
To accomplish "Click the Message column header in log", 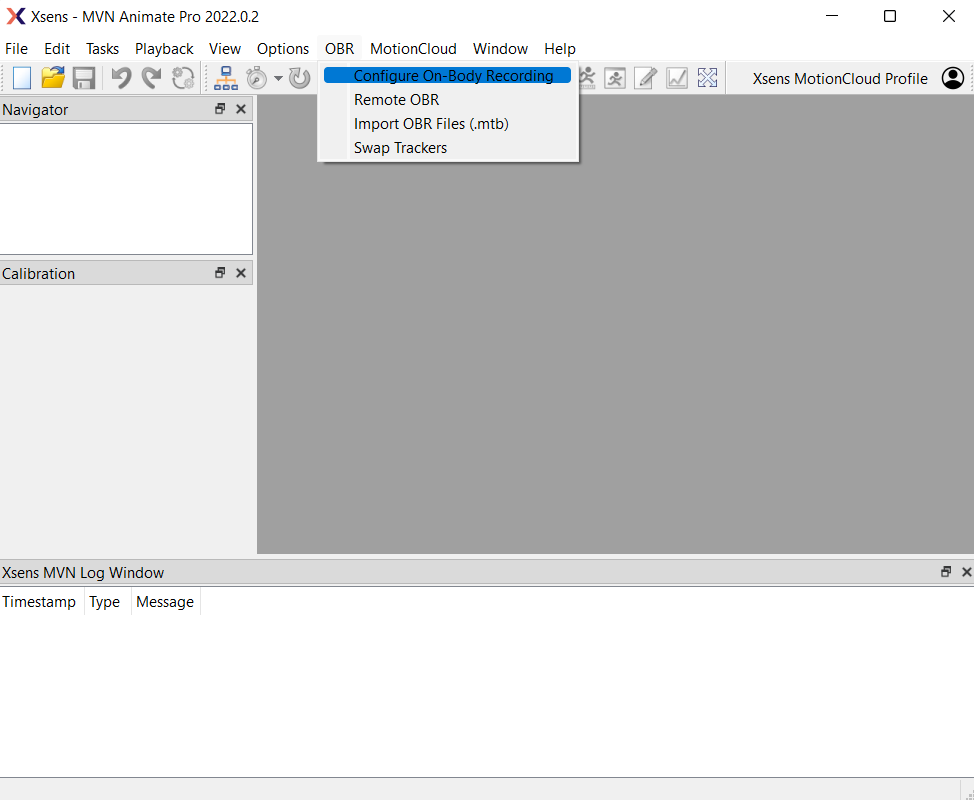I will coord(165,602).
